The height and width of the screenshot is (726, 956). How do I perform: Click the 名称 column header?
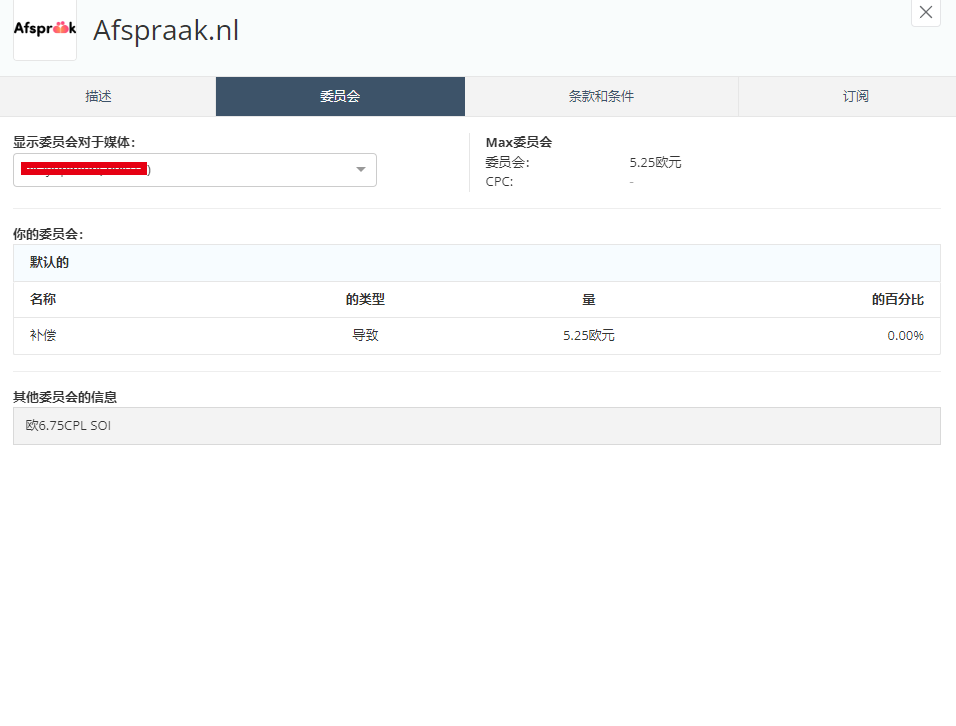(43, 299)
